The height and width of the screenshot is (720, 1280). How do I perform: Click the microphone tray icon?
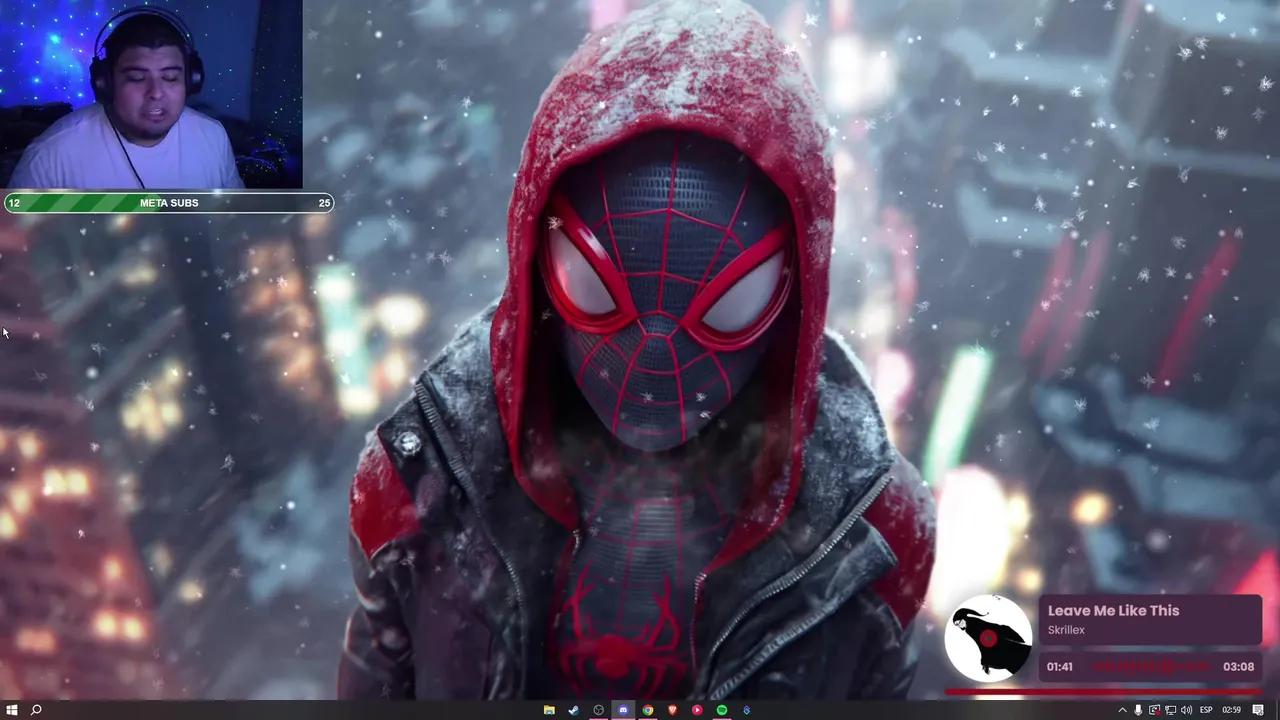(x=1138, y=710)
